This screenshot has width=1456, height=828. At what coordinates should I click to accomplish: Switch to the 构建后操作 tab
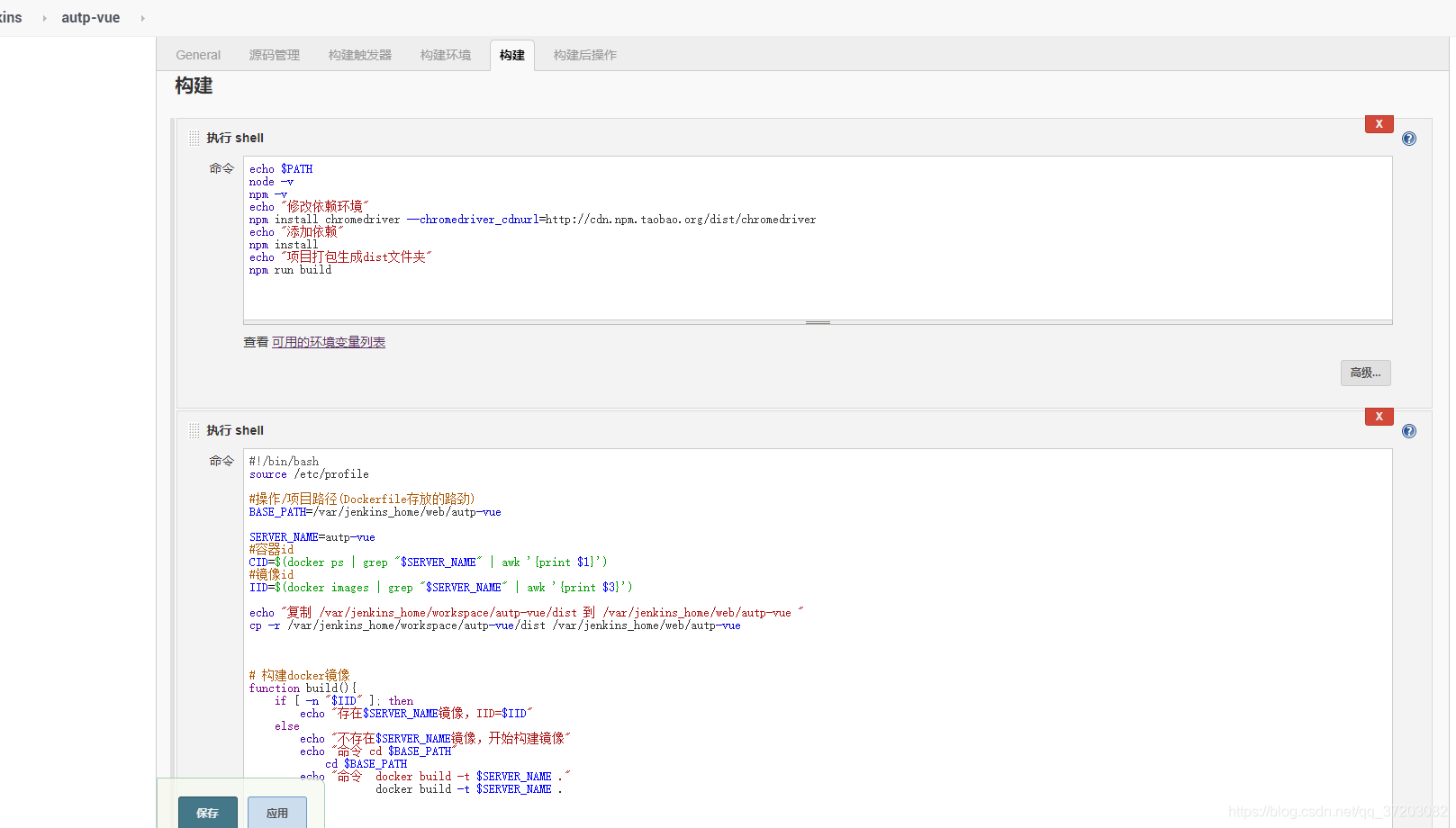[x=583, y=55]
